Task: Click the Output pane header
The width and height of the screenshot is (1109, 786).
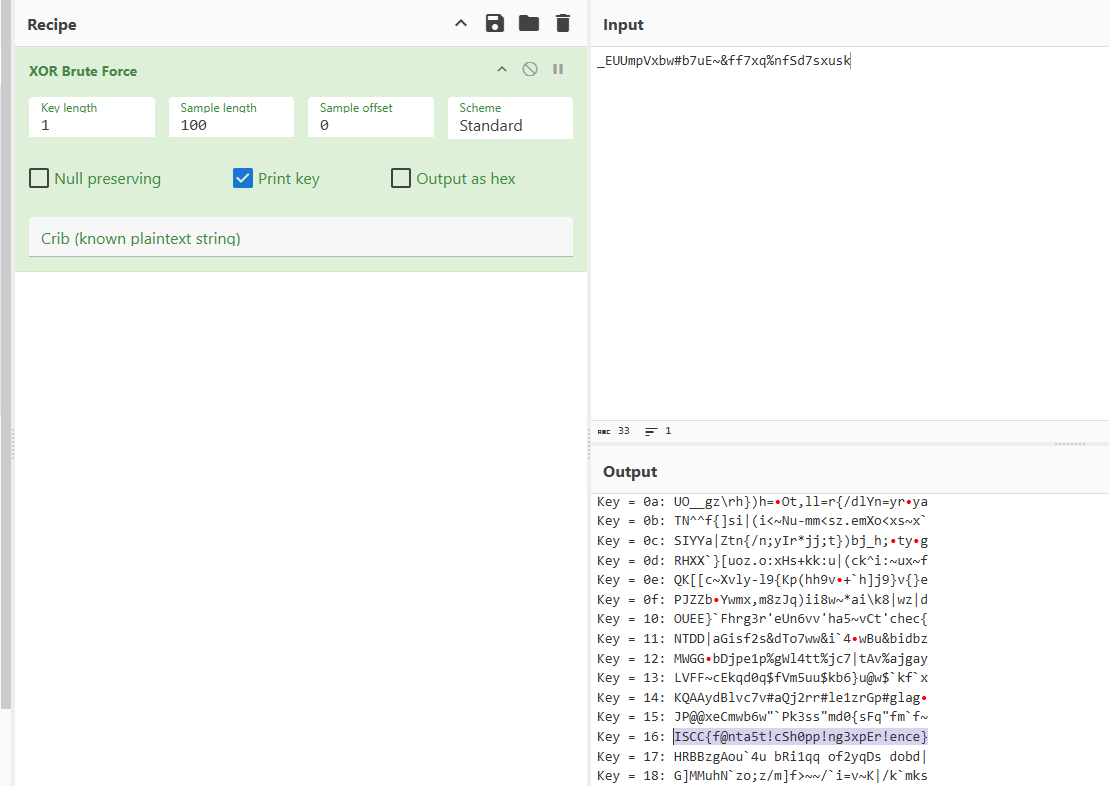Action: pyautogui.click(x=630, y=471)
